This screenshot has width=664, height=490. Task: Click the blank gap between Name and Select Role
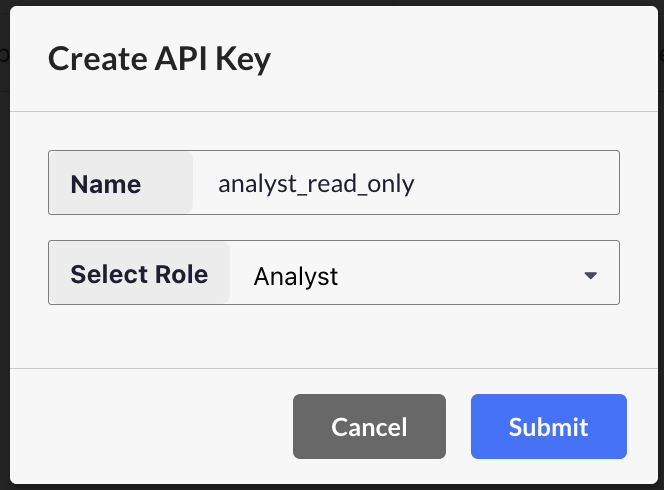click(x=330, y=227)
